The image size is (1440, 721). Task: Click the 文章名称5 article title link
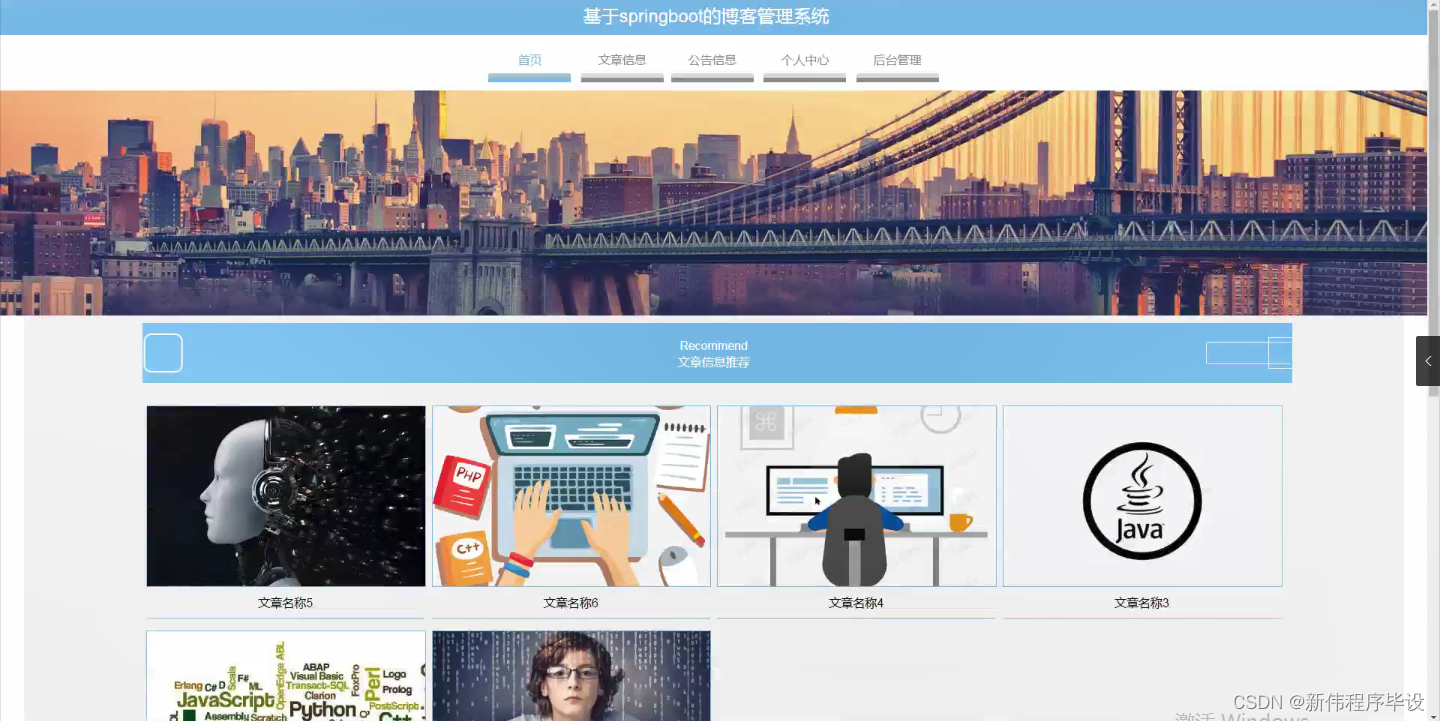pos(286,602)
